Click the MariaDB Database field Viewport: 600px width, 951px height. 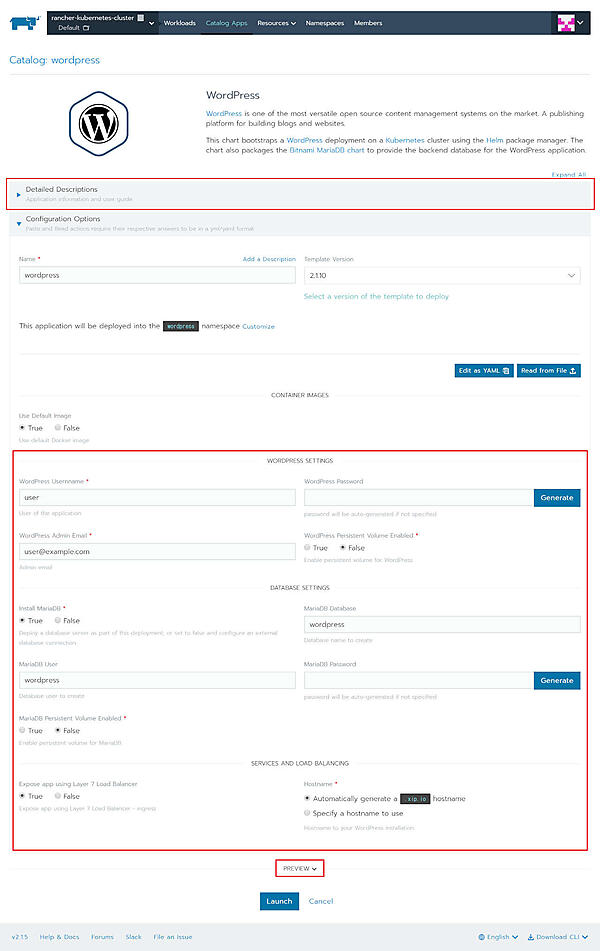442,624
